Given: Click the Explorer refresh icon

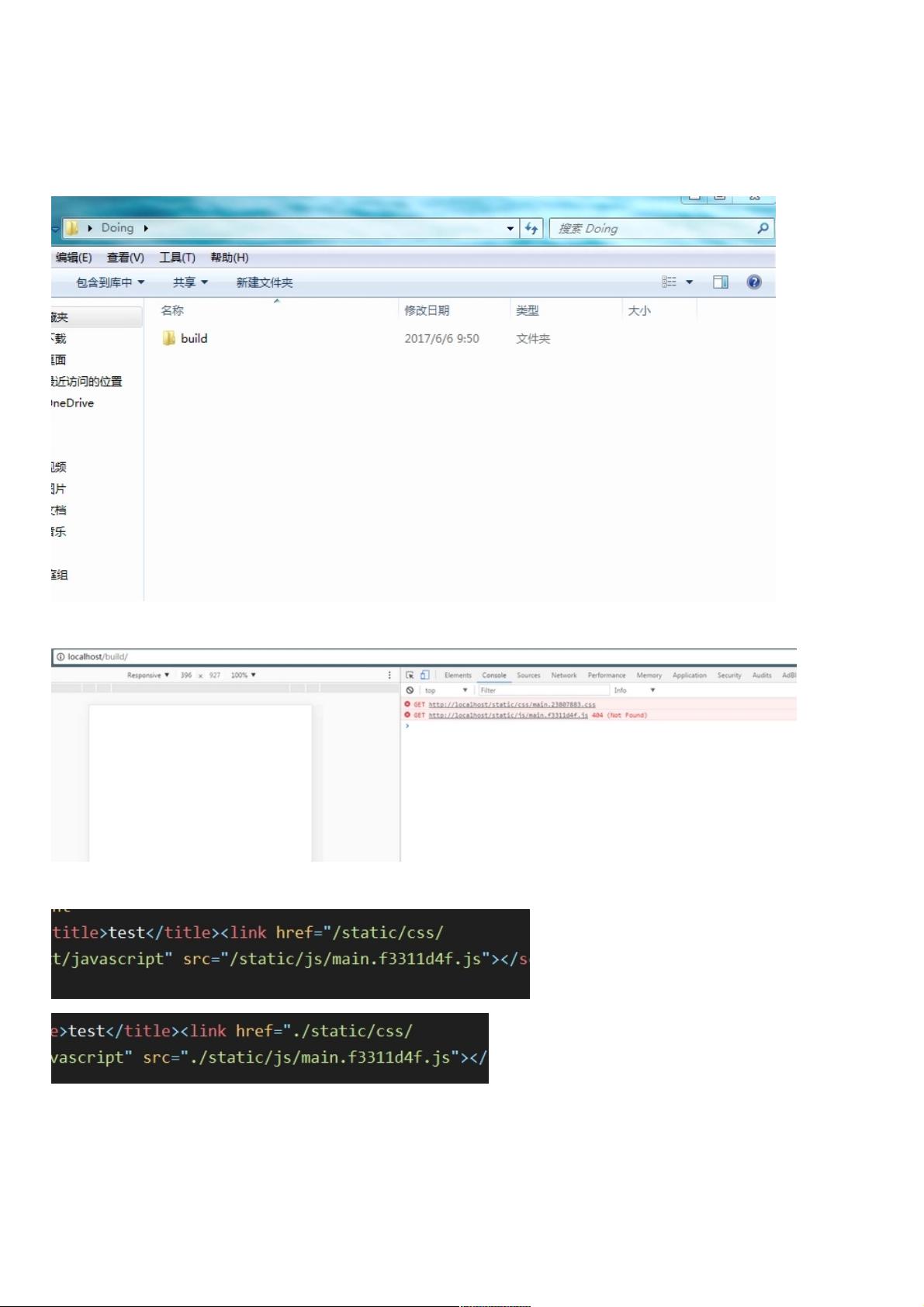Looking at the screenshot, I should click(531, 228).
